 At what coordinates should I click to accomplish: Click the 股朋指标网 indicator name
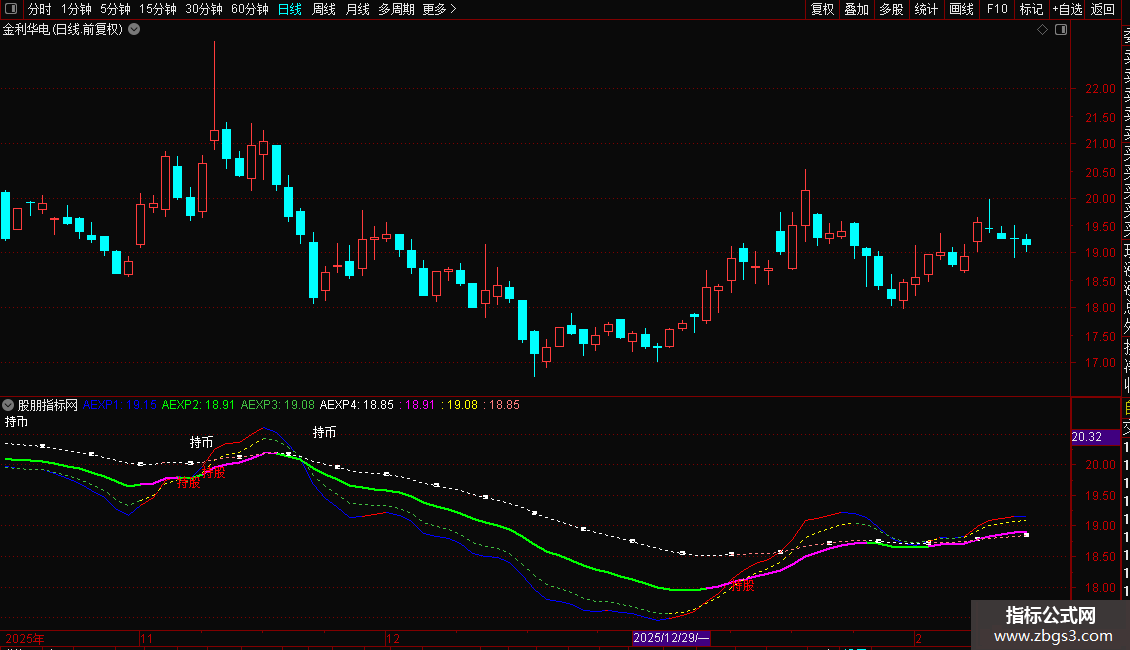click(x=48, y=405)
